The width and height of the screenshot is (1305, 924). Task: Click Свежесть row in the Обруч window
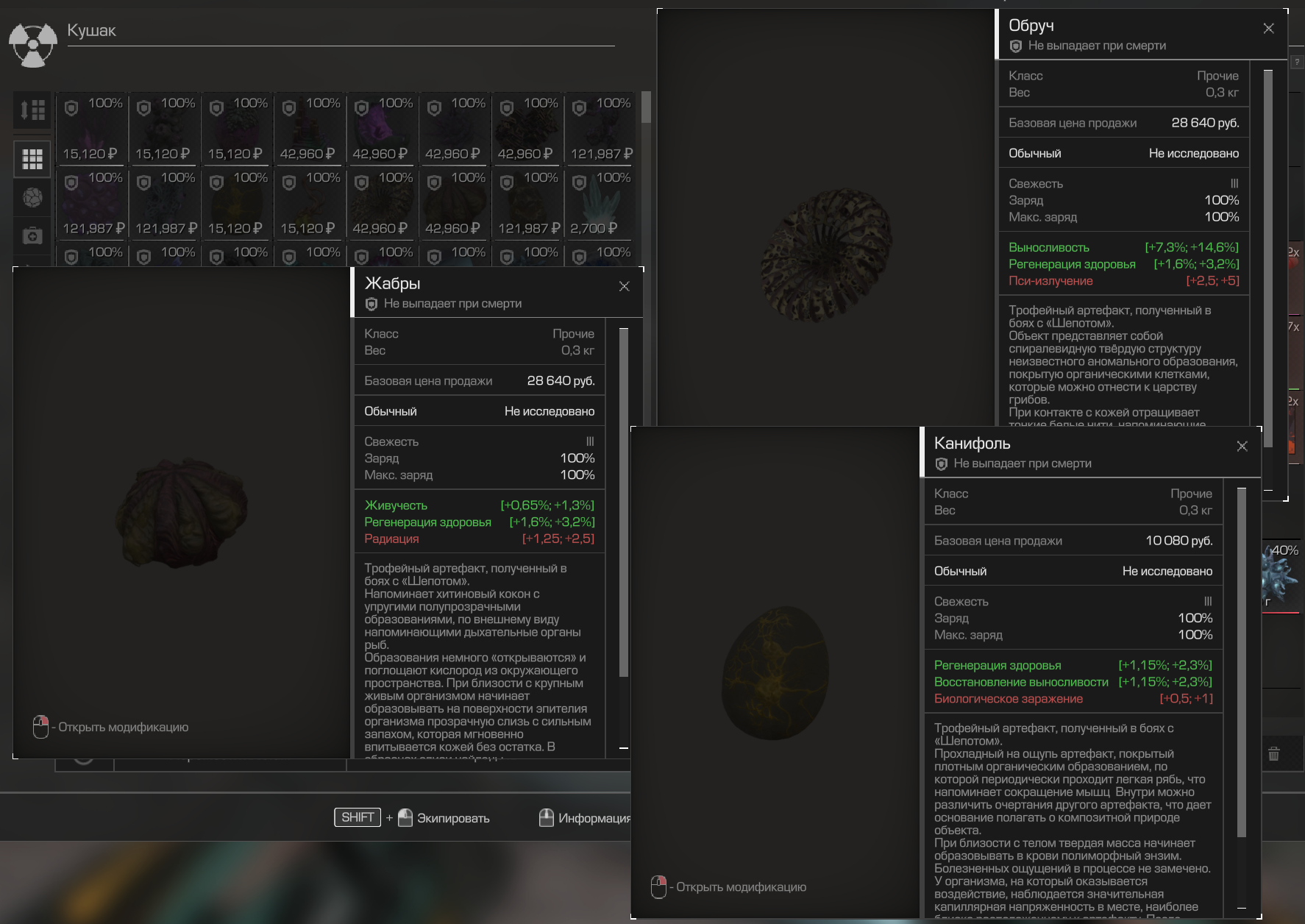click(x=1123, y=184)
